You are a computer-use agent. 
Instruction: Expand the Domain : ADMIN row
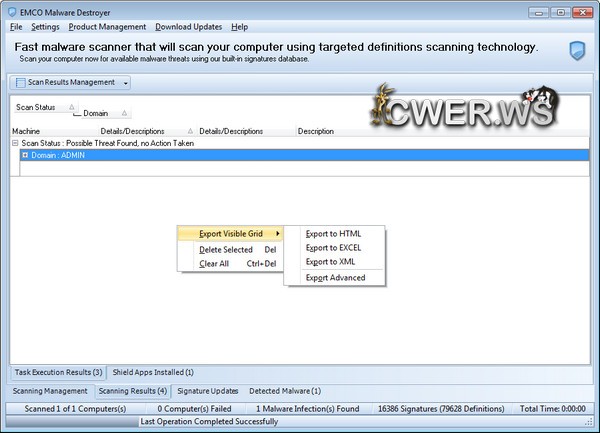(25, 155)
